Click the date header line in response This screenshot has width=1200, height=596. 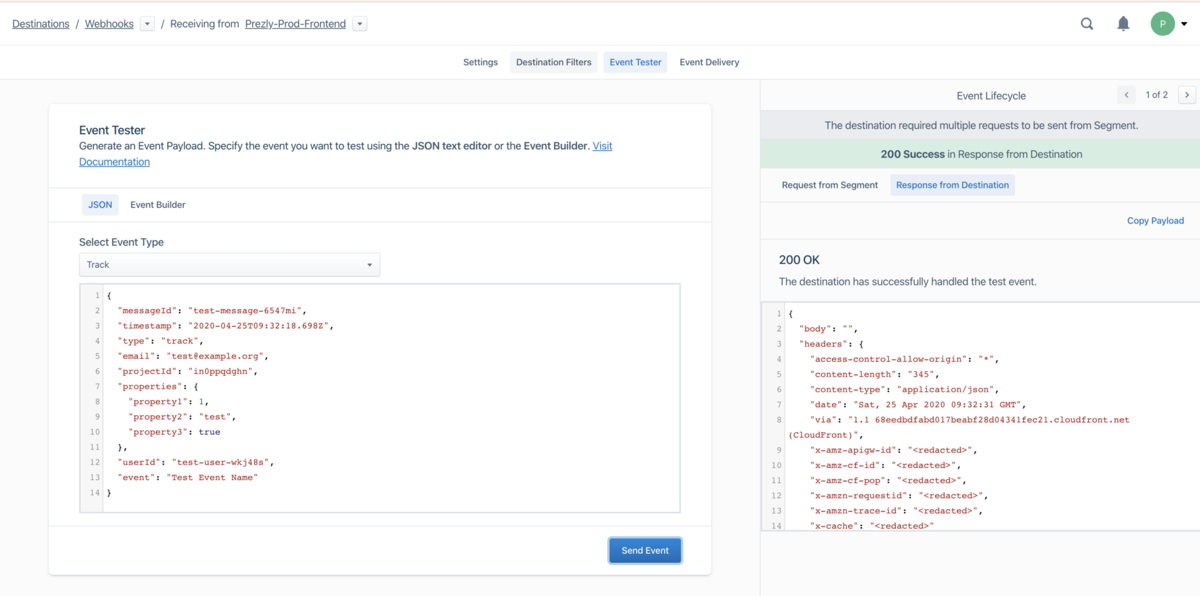tap(918, 405)
